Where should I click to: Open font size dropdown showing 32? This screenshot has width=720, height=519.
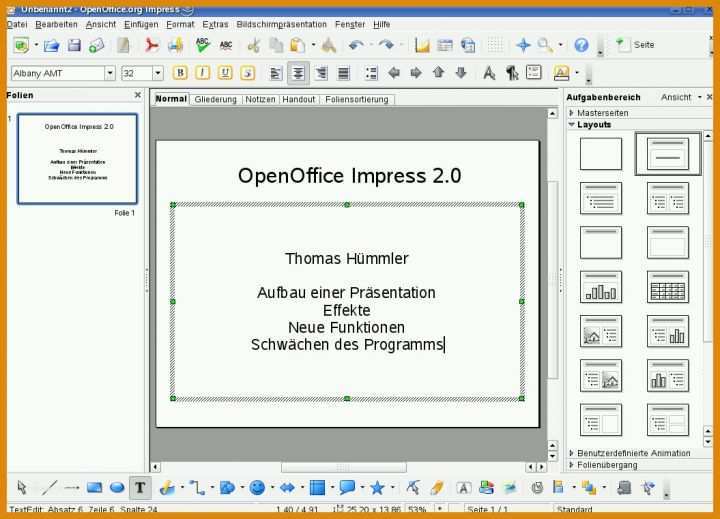coord(158,73)
